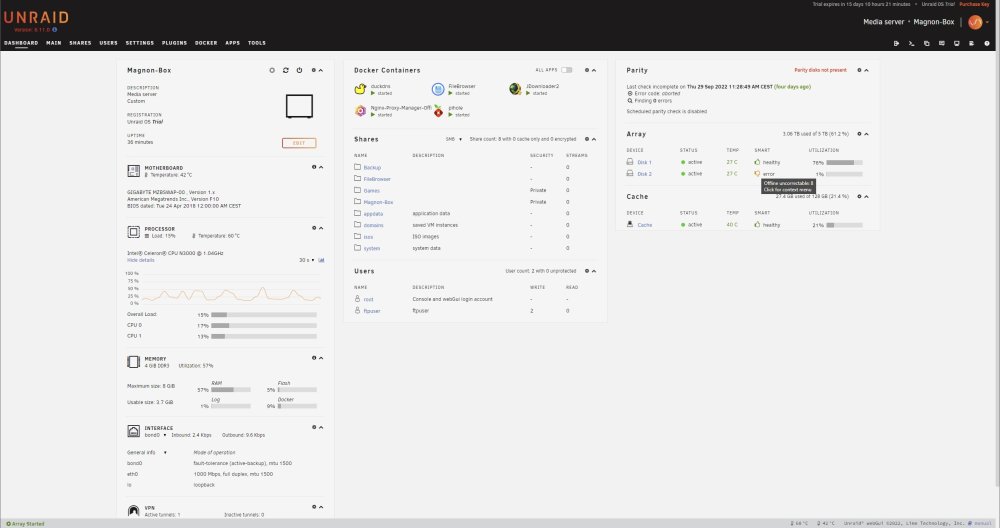
Task: Click the Disk 1 healthy thumbs-up icon
Action: tap(757, 162)
